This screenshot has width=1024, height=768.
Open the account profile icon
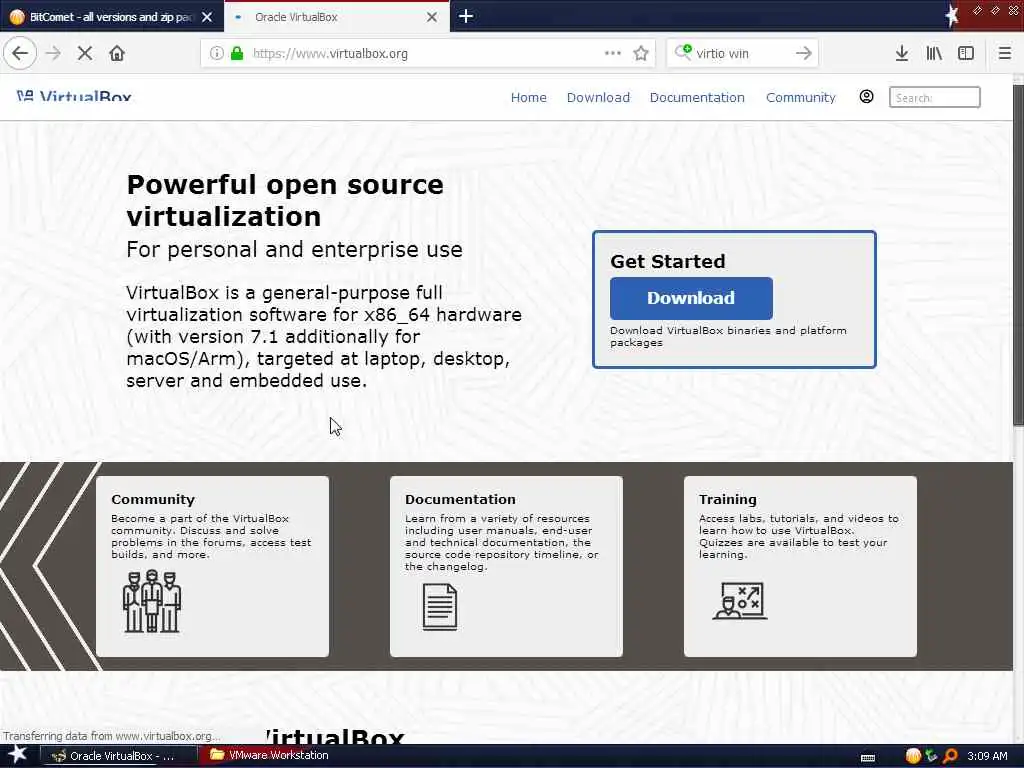click(x=866, y=97)
